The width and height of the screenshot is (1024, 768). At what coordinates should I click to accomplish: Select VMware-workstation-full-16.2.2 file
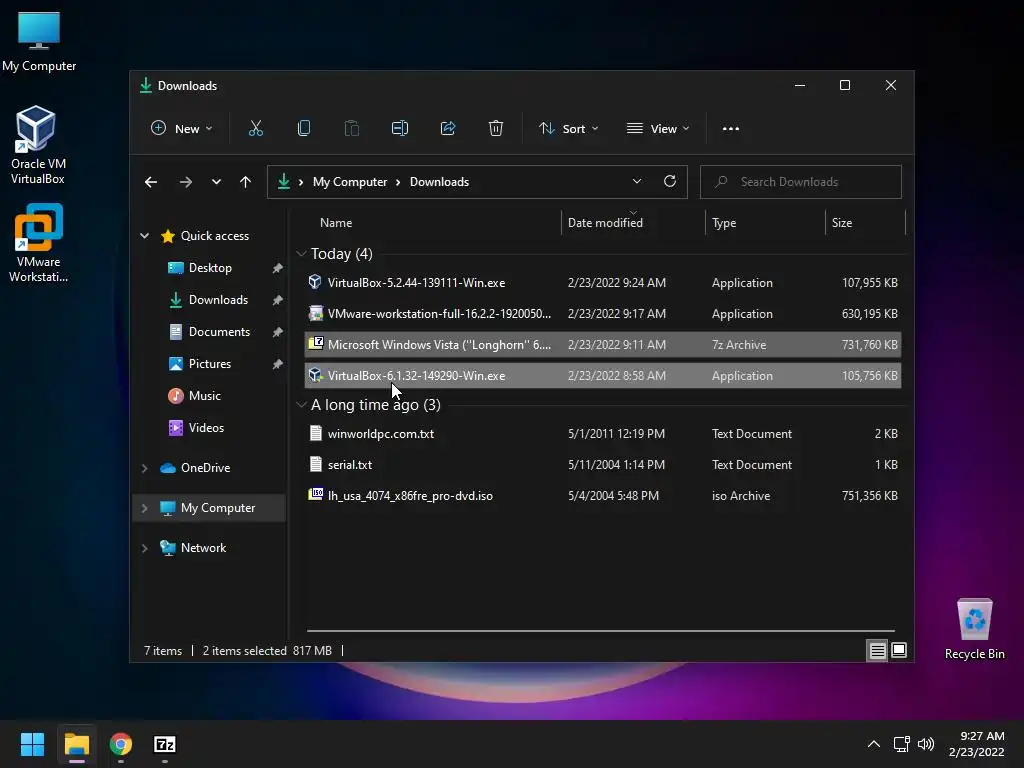coord(603,313)
